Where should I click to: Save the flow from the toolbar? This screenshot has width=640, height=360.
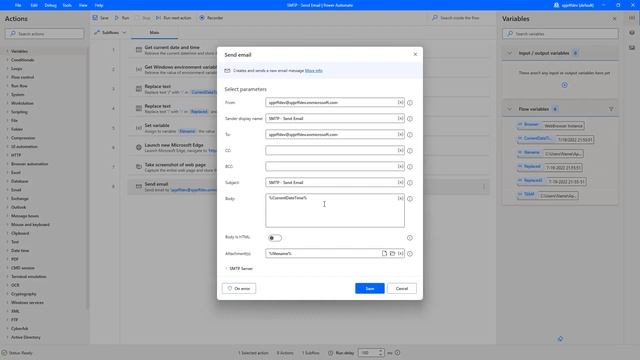coord(100,18)
